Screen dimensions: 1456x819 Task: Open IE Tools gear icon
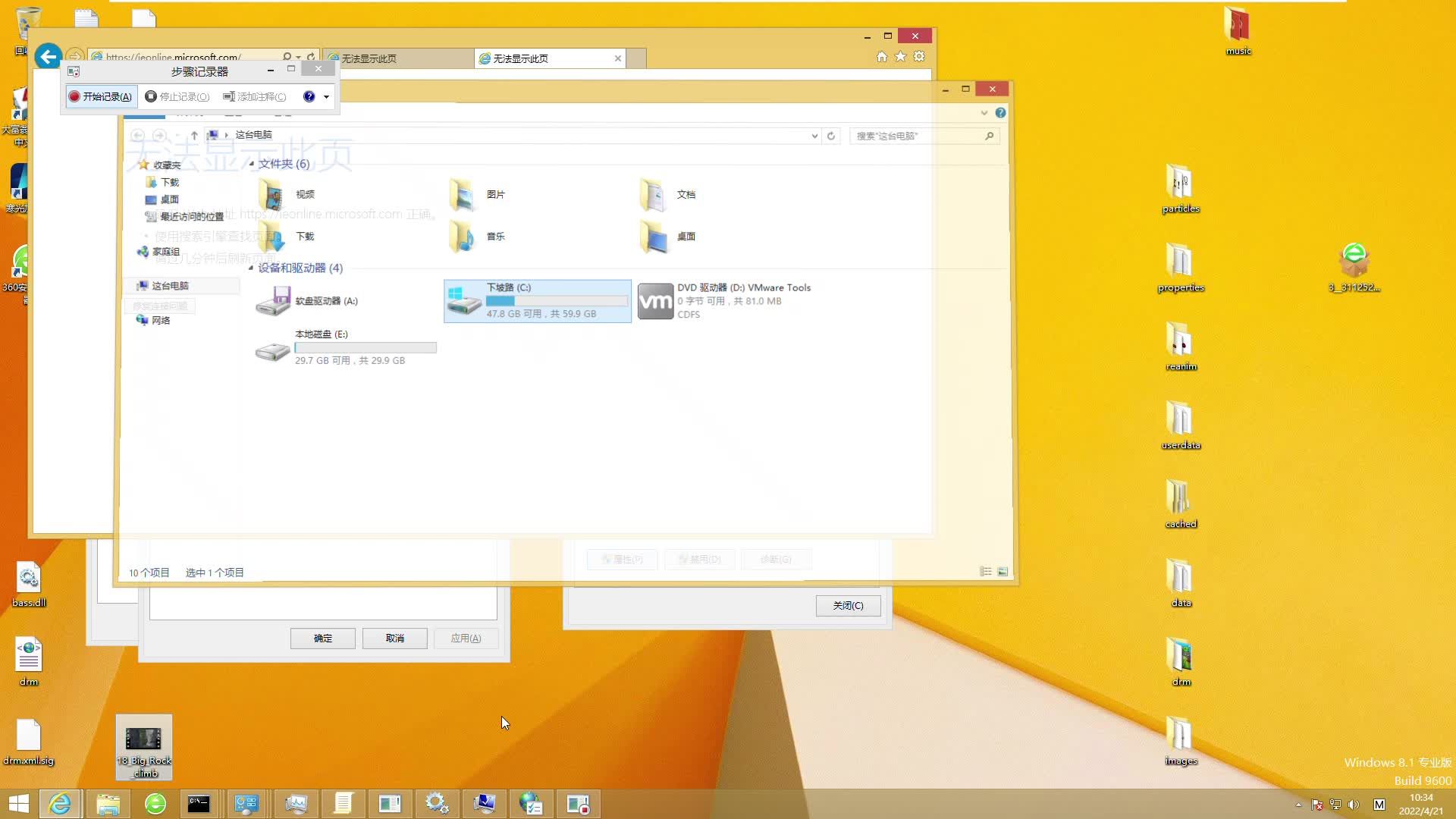(919, 57)
